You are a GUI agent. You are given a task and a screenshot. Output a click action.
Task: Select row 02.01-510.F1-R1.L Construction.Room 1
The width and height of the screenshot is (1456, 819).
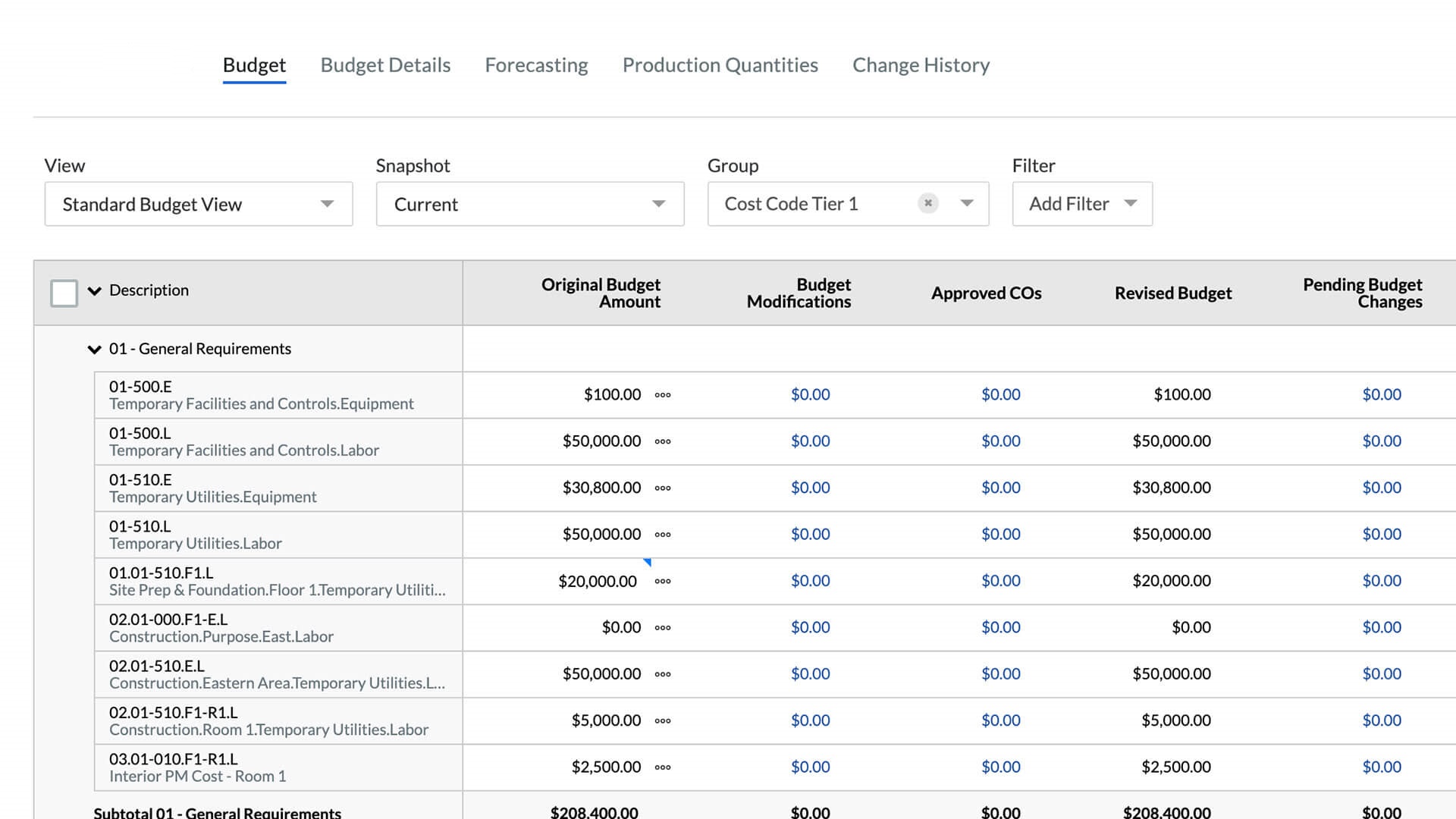[278, 721]
